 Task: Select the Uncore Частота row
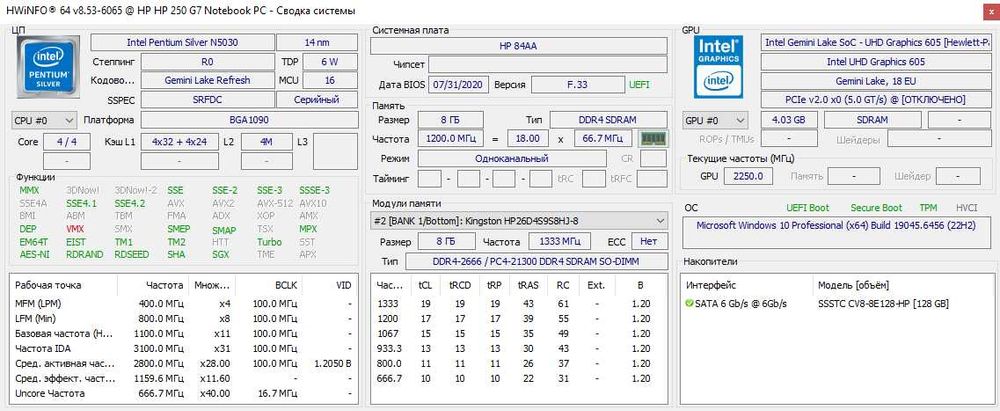pos(184,394)
